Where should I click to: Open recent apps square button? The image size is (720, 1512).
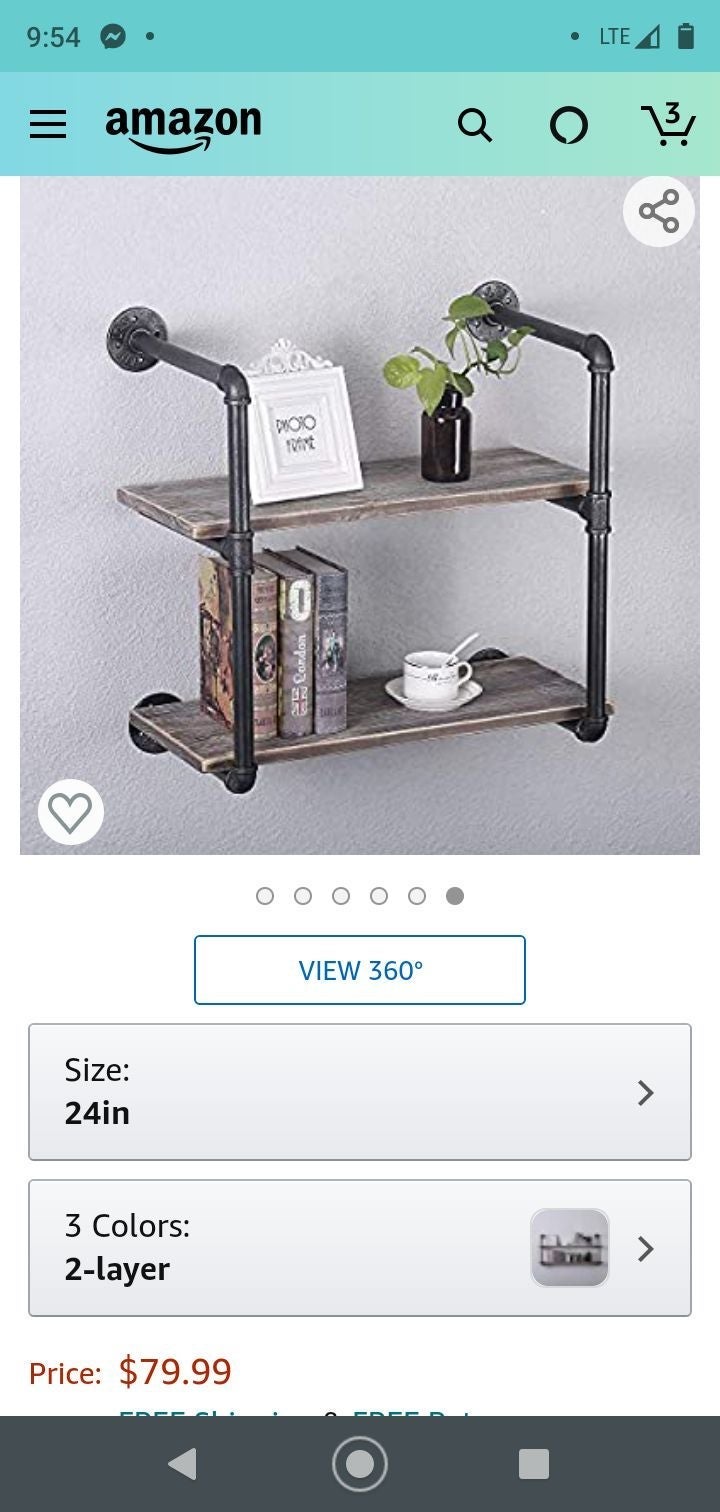[x=534, y=1464]
